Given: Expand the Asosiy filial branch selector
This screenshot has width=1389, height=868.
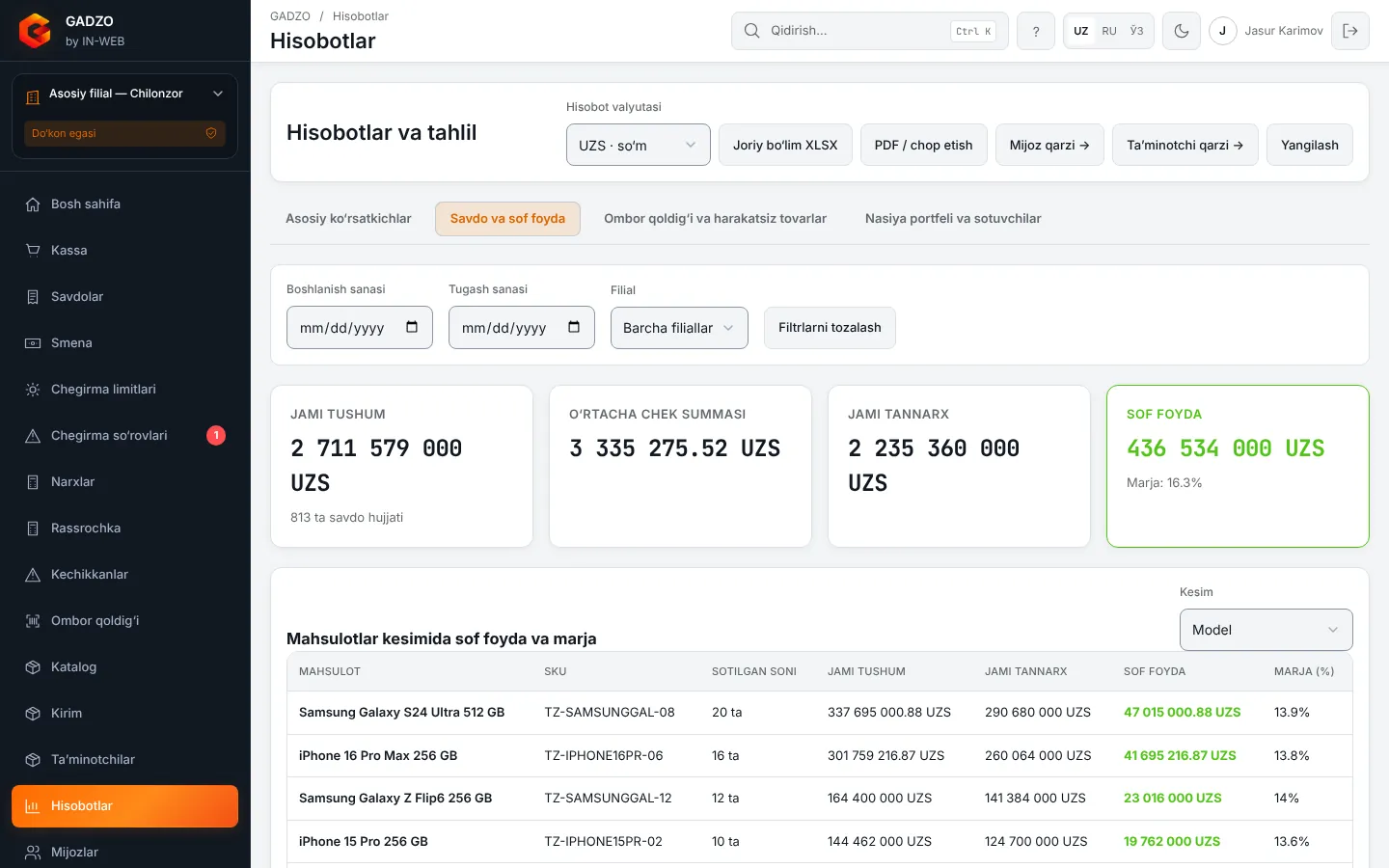Looking at the screenshot, I should click(x=124, y=94).
